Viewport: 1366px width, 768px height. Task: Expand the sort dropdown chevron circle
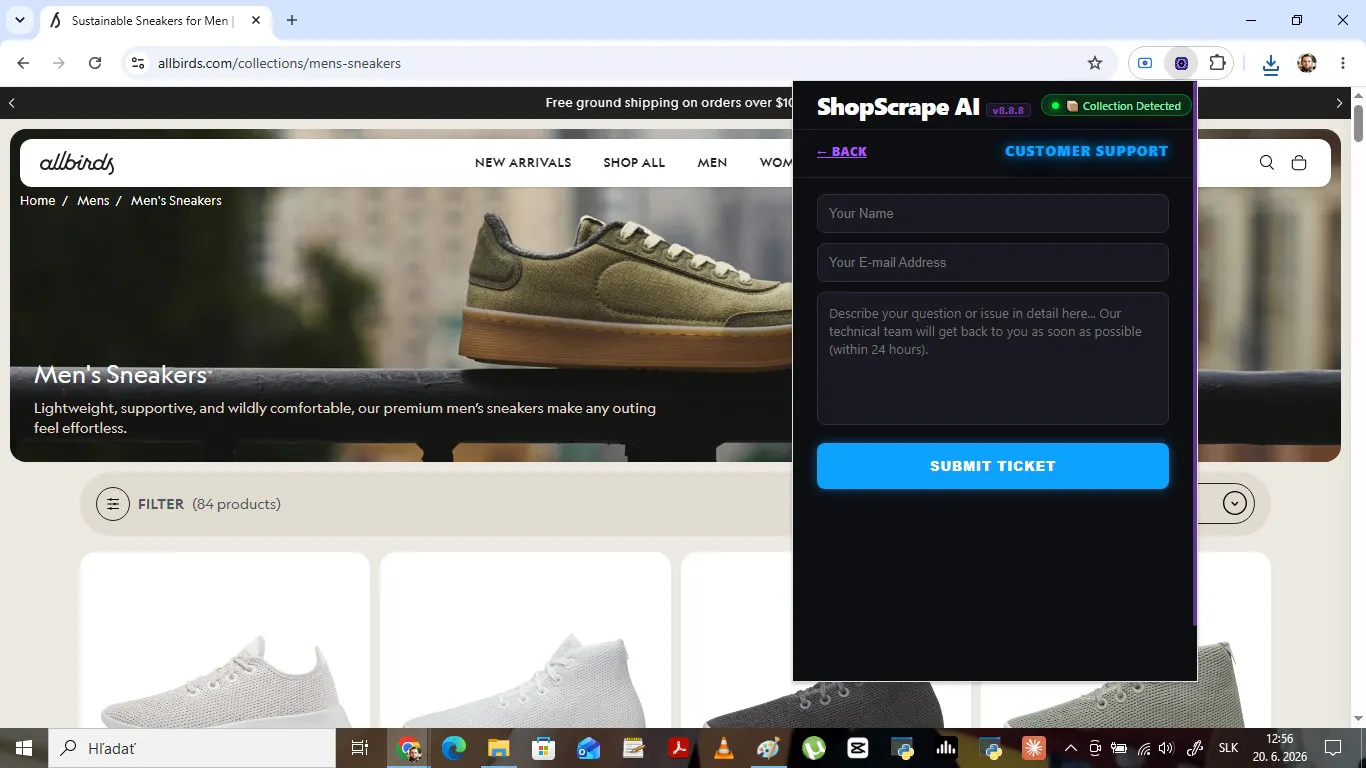click(x=1235, y=503)
